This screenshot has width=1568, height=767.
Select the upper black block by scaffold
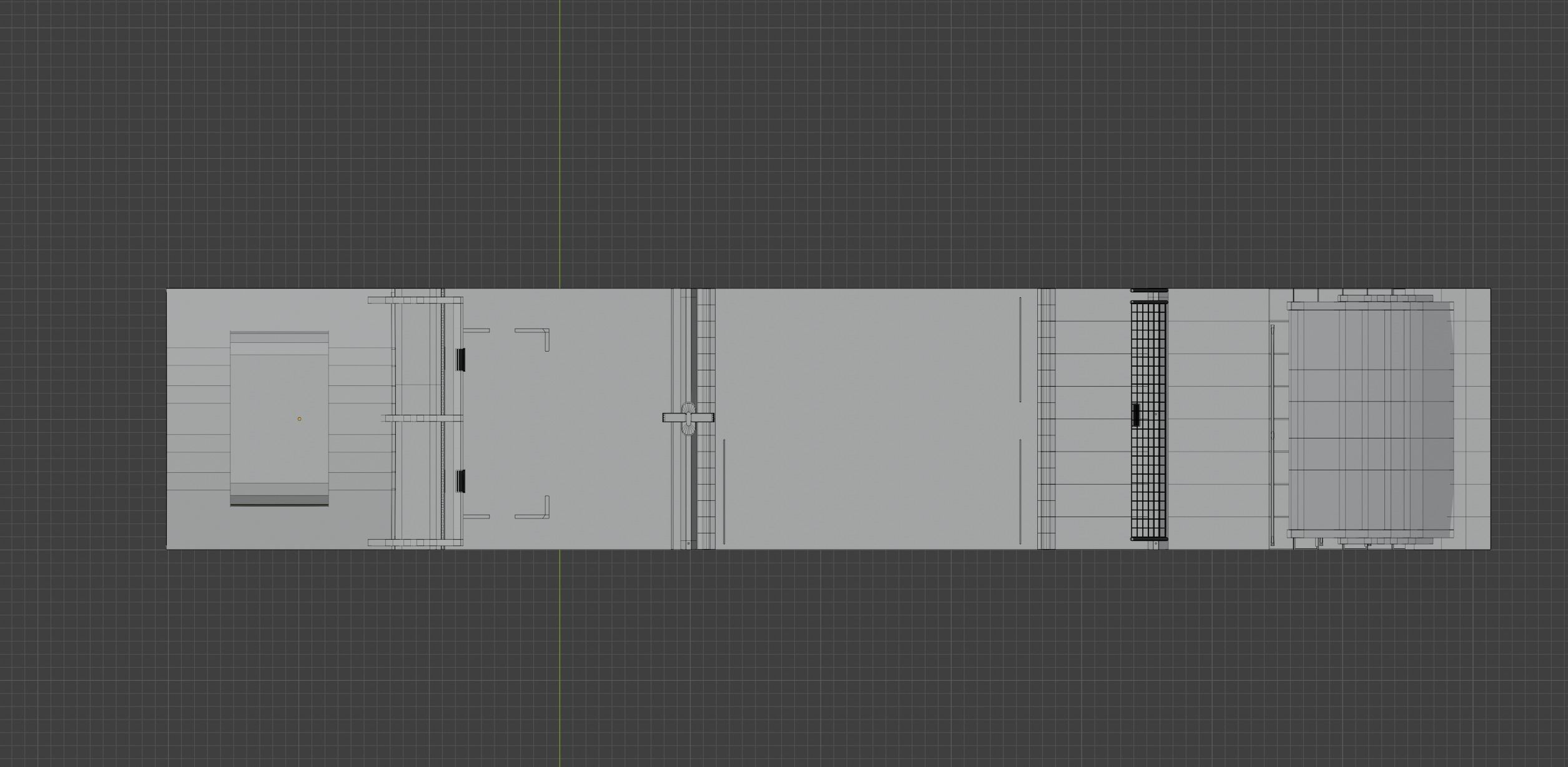click(x=461, y=360)
